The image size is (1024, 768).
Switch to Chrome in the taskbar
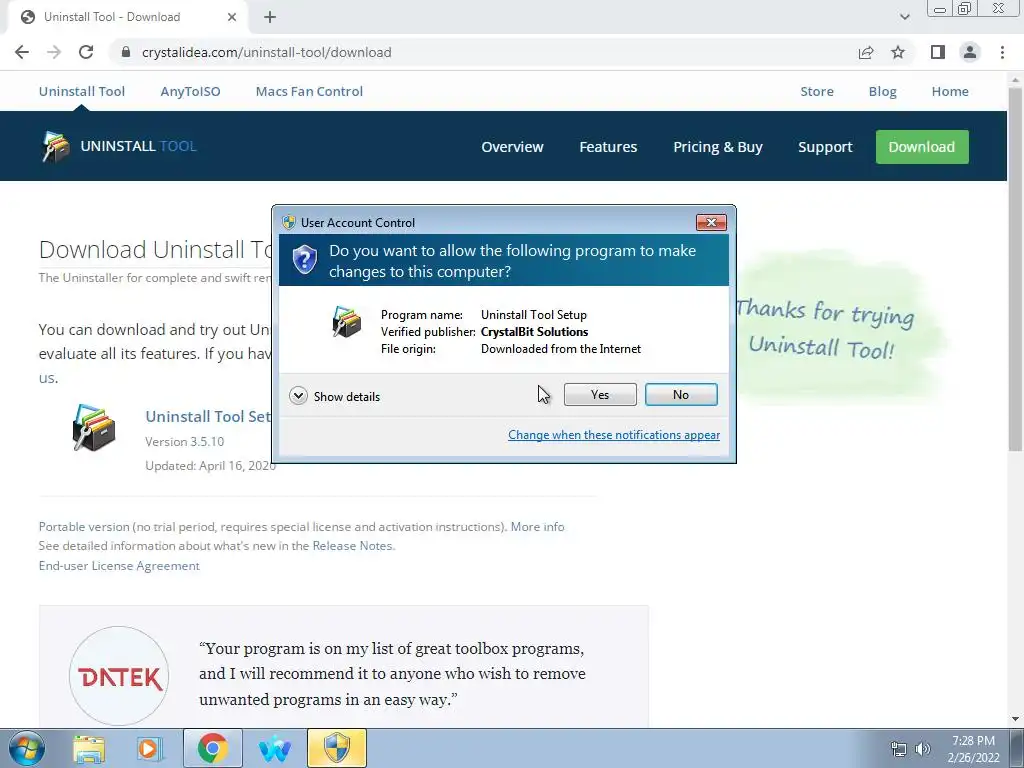click(x=212, y=748)
